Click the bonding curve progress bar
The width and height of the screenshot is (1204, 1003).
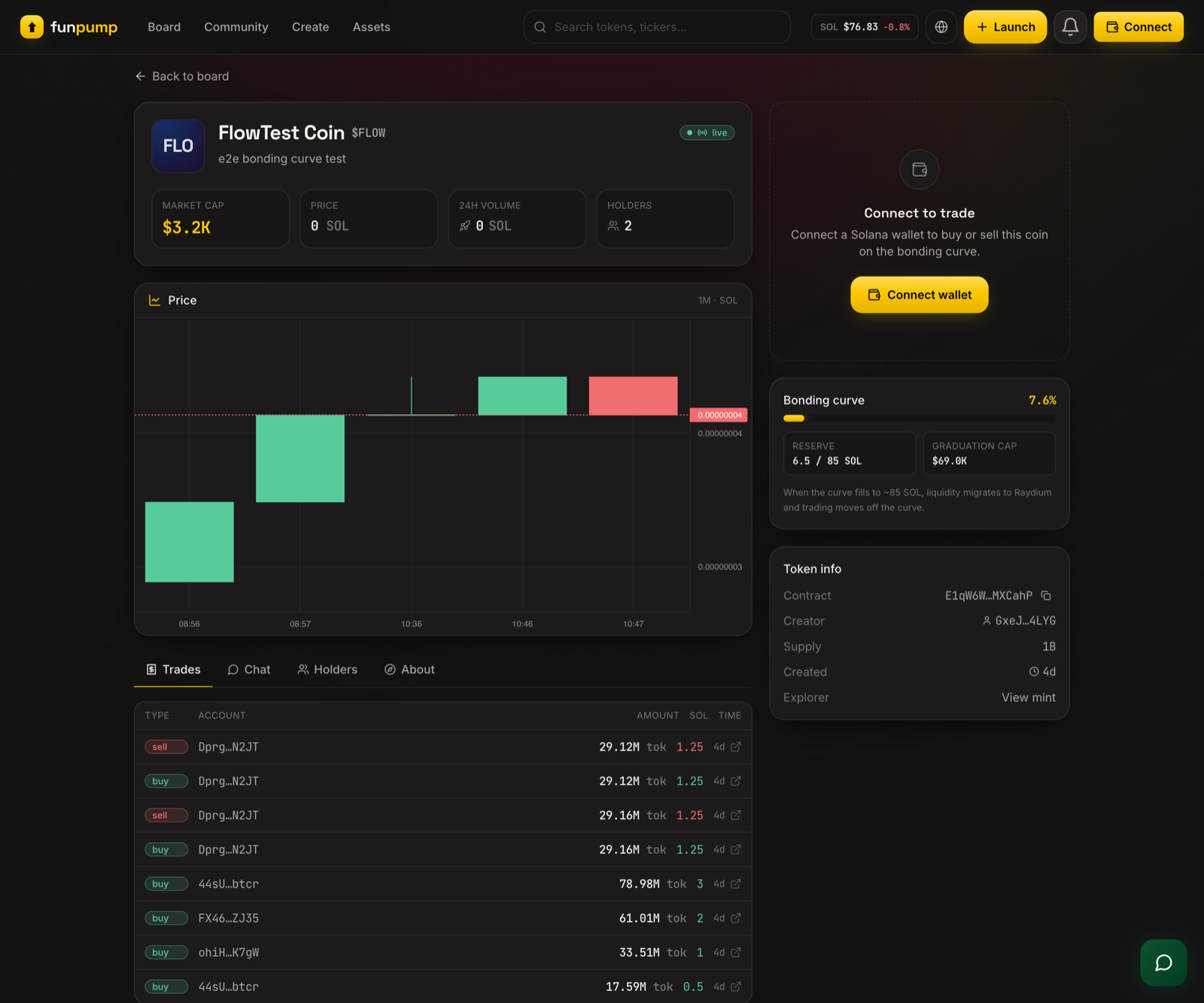tap(920, 418)
